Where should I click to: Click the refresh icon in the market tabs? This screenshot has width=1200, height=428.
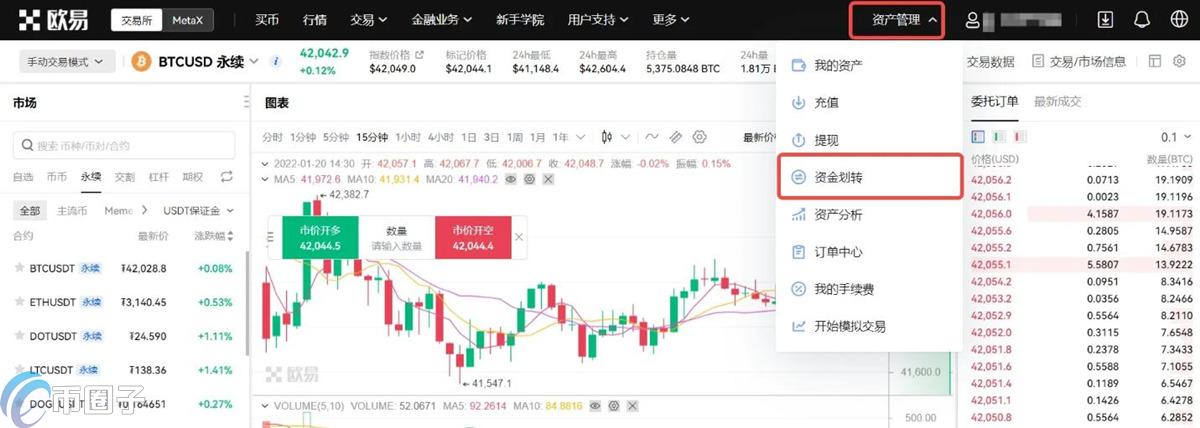coord(226,177)
